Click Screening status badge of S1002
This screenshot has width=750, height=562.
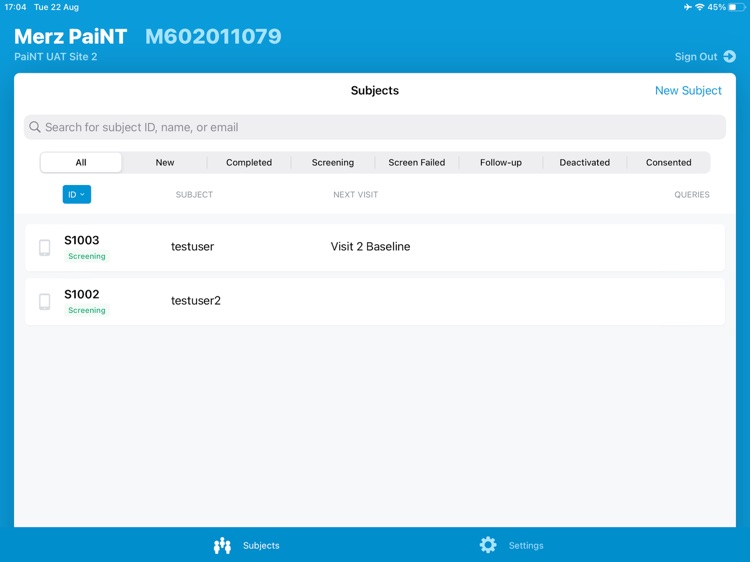(87, 310)
